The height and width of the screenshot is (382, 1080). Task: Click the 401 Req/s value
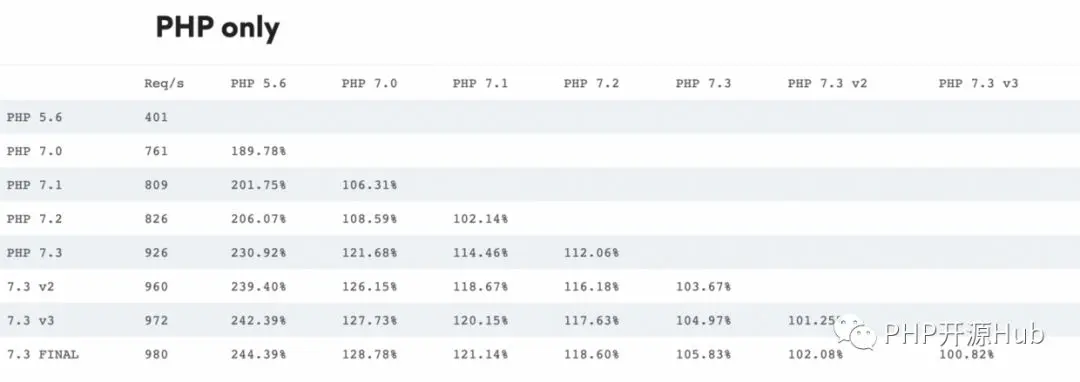(156, 117)
